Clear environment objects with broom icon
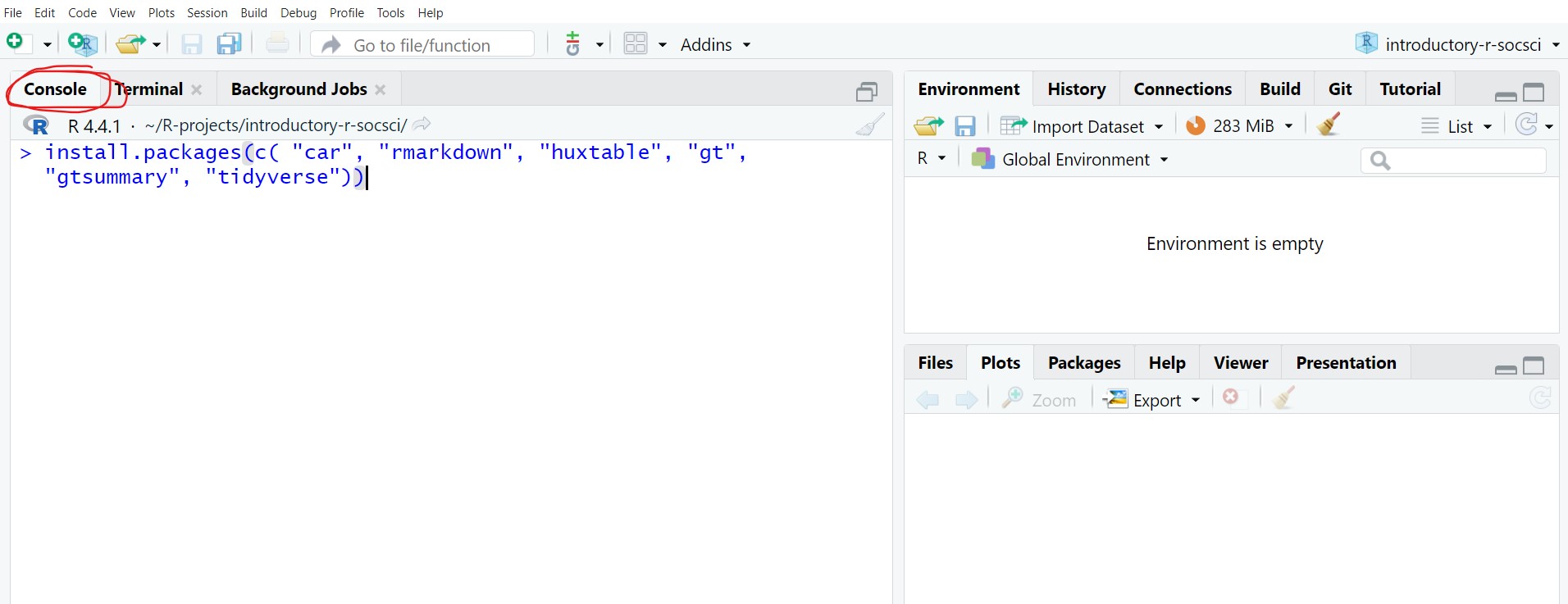Image resolution: width=1568 pixels, height=604 pixels. (1328, 125)
